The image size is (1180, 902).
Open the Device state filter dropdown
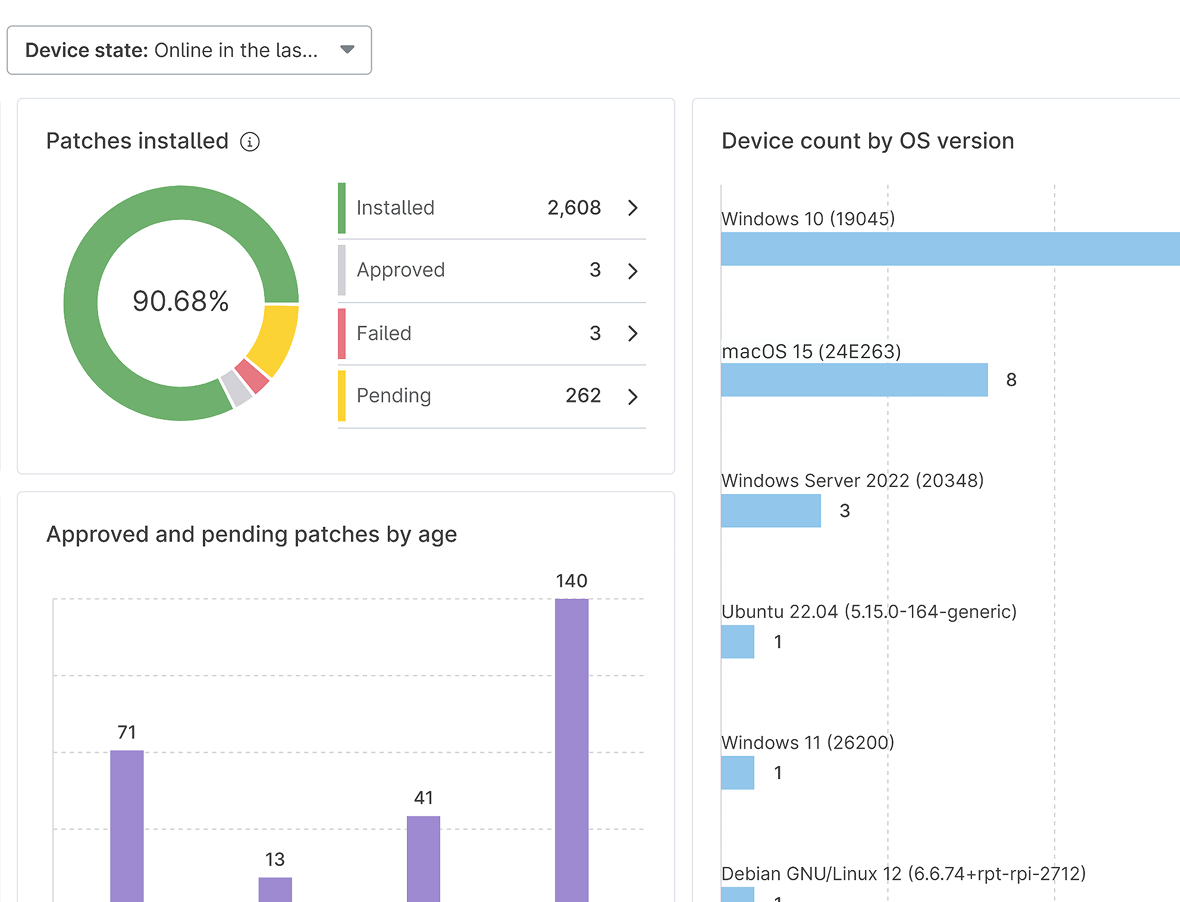[190, 49]
